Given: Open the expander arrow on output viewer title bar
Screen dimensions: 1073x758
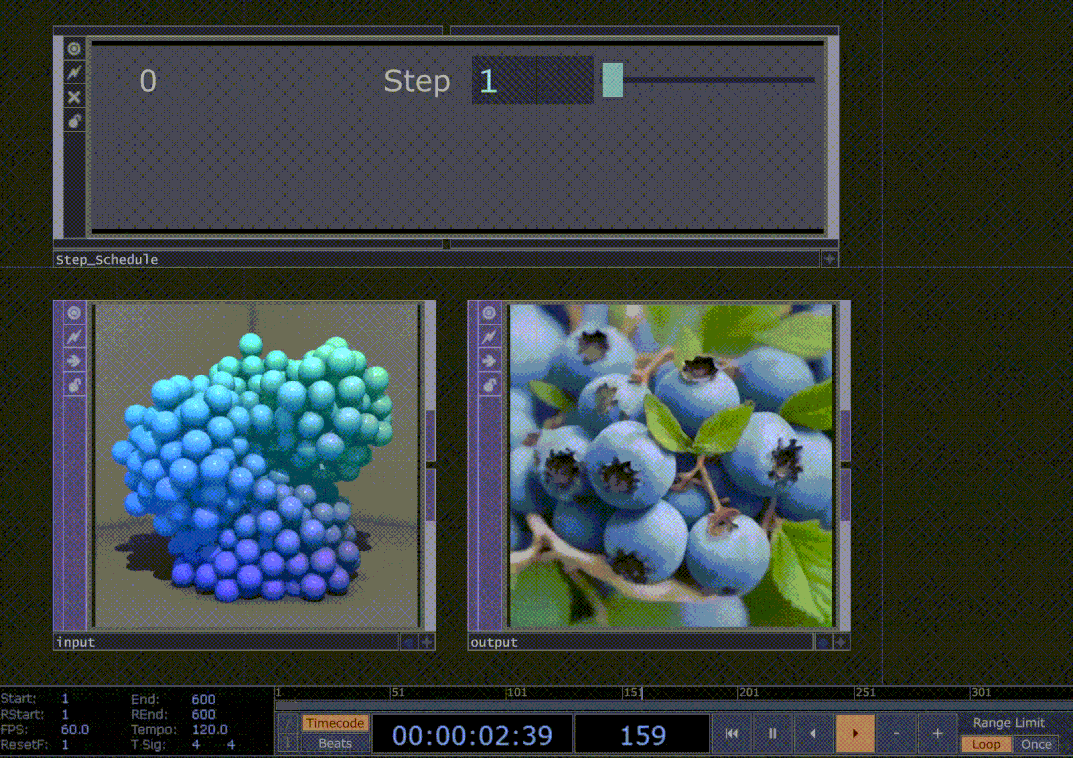Looking at the screenshot, I should click(842, 642).
